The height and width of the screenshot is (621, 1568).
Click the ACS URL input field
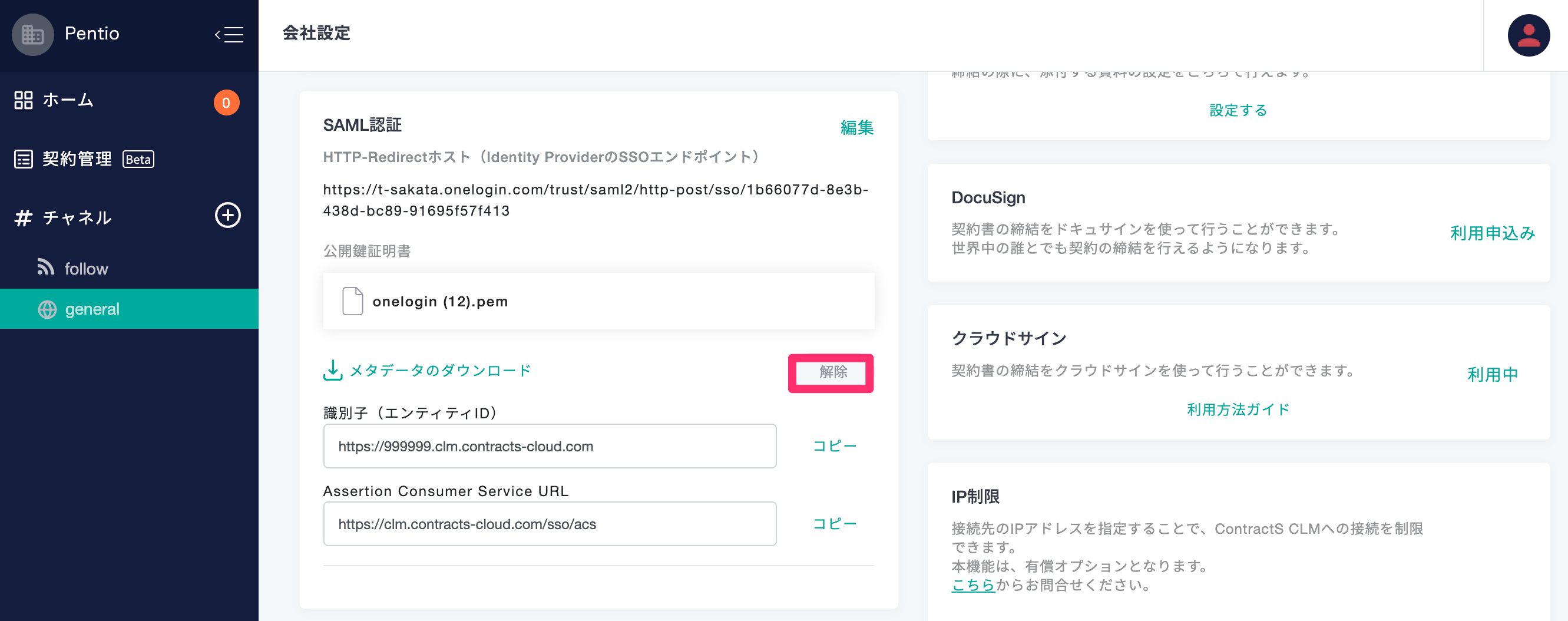[x=550, y=524]
